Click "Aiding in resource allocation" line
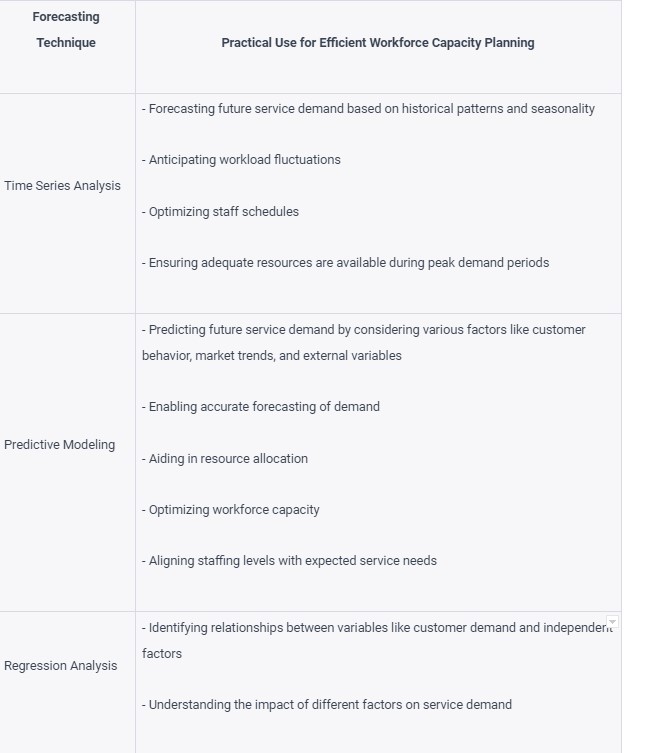This screenshot has height=753, width=645. 225,459
